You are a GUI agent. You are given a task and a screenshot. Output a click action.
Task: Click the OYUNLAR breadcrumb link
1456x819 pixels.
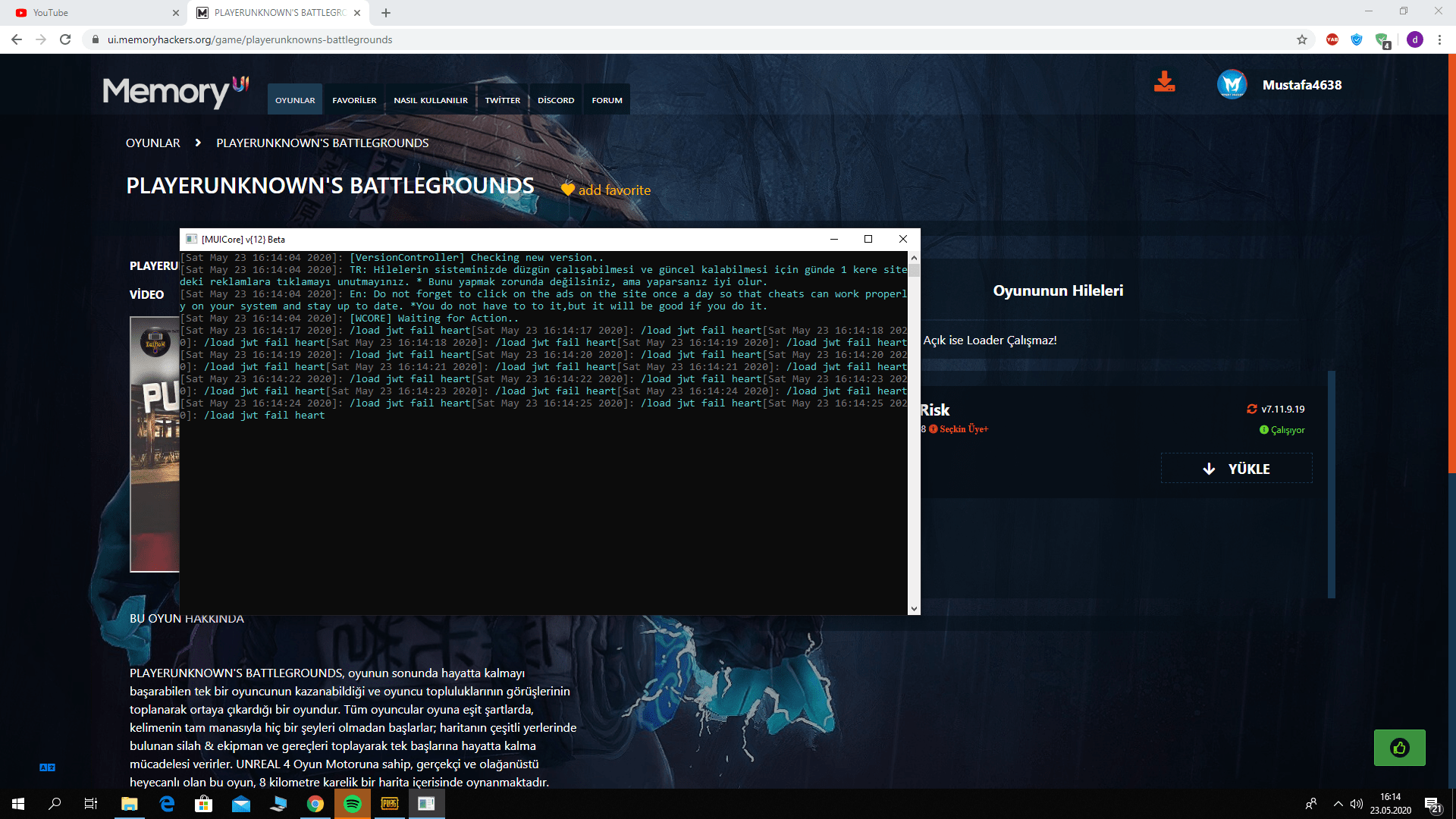153,143
